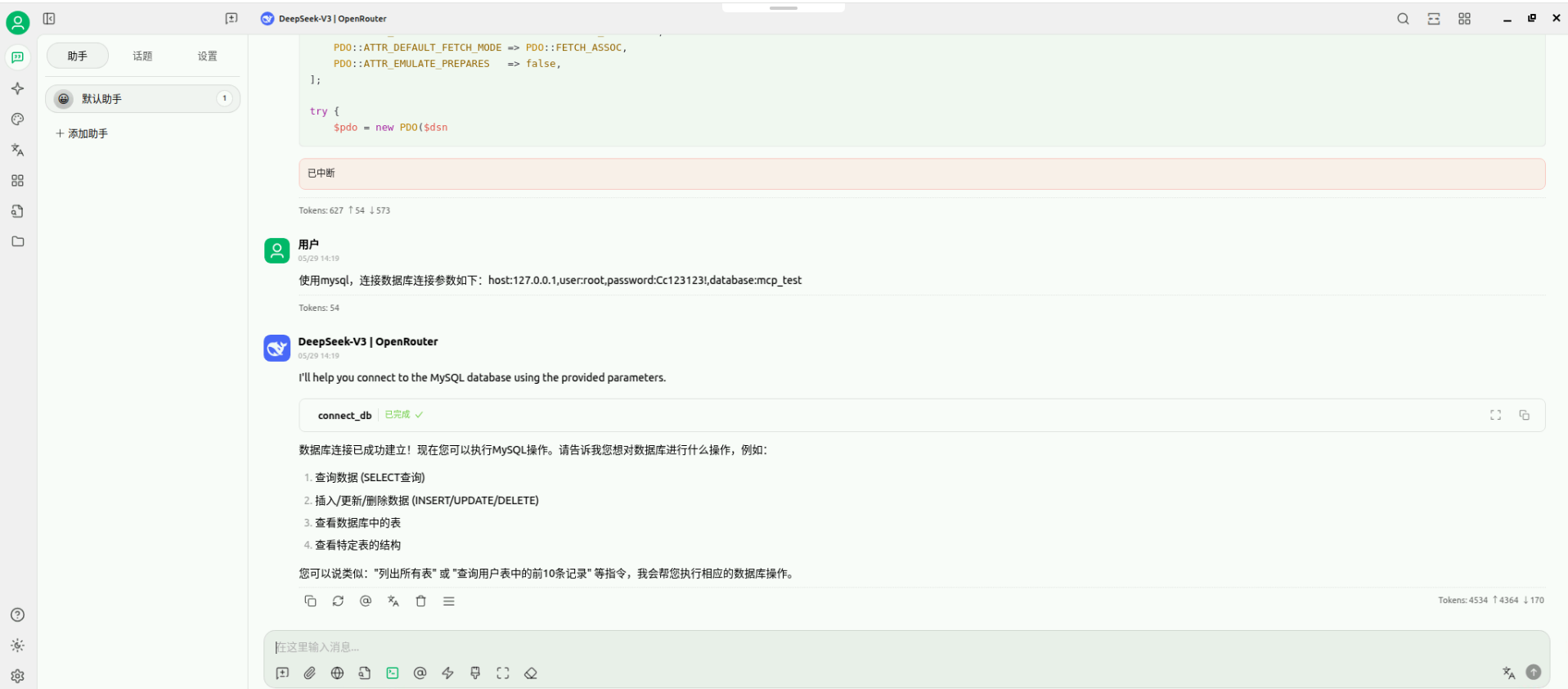
Task: Delete the assistant's reply message
Action: (421, 601)
